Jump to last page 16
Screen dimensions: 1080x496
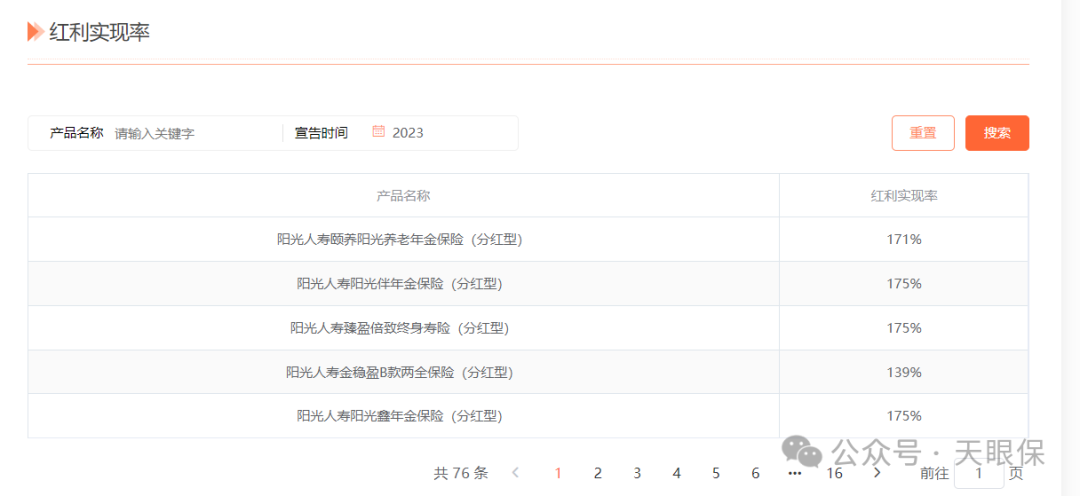pos(834,473)
